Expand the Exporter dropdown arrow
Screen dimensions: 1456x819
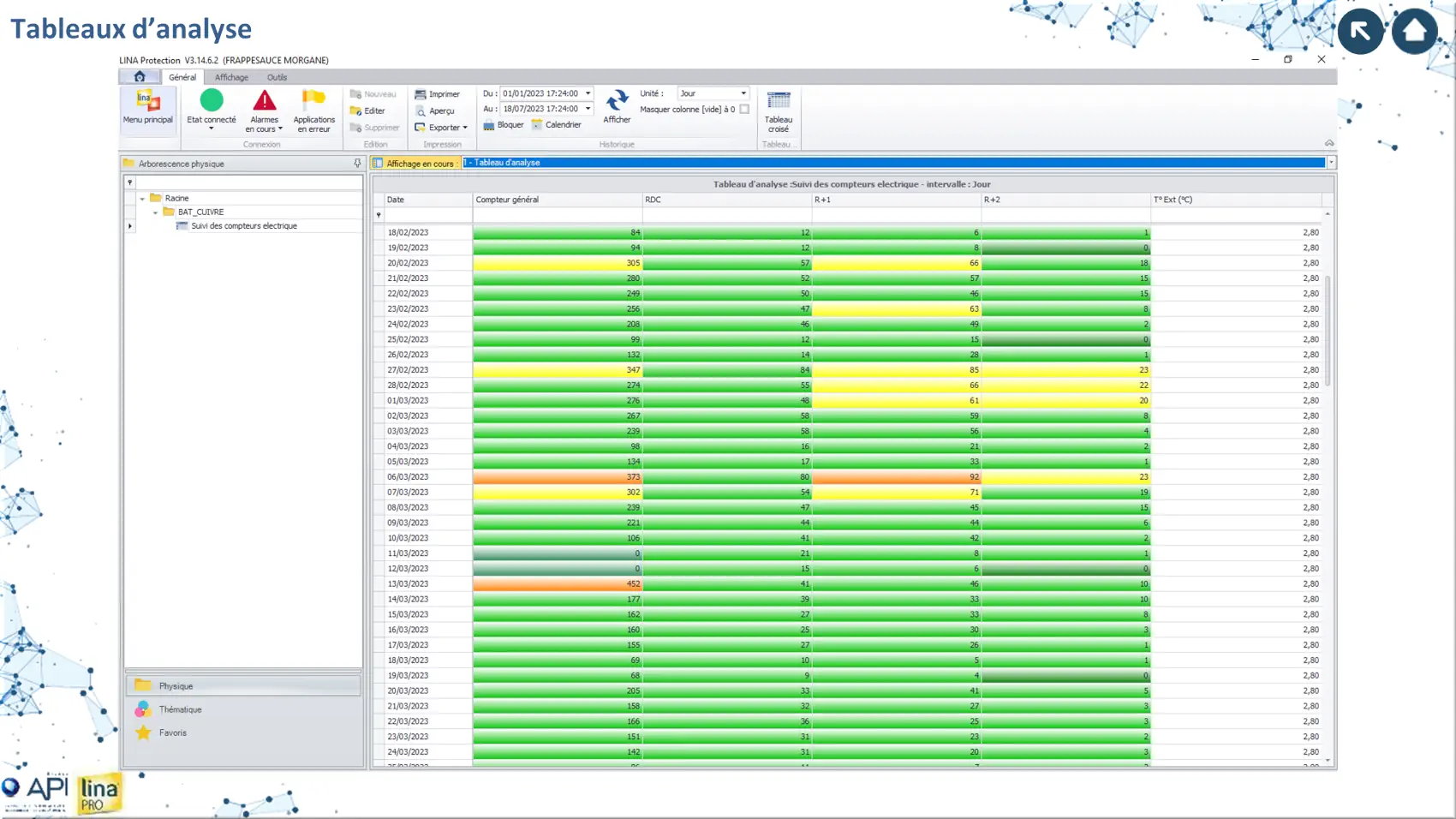click(x=465, y=128)
